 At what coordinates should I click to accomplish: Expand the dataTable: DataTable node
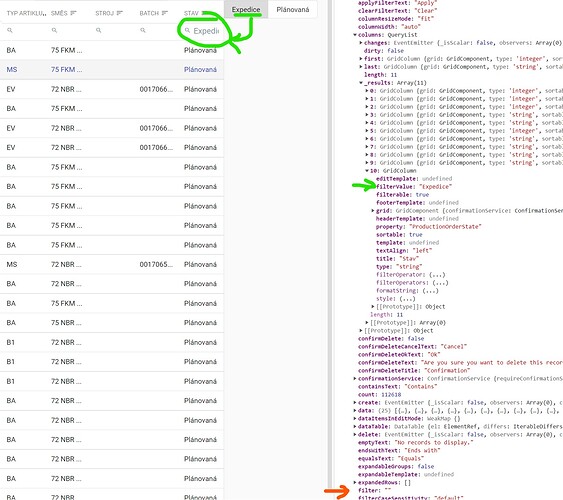tap(355, 426)
